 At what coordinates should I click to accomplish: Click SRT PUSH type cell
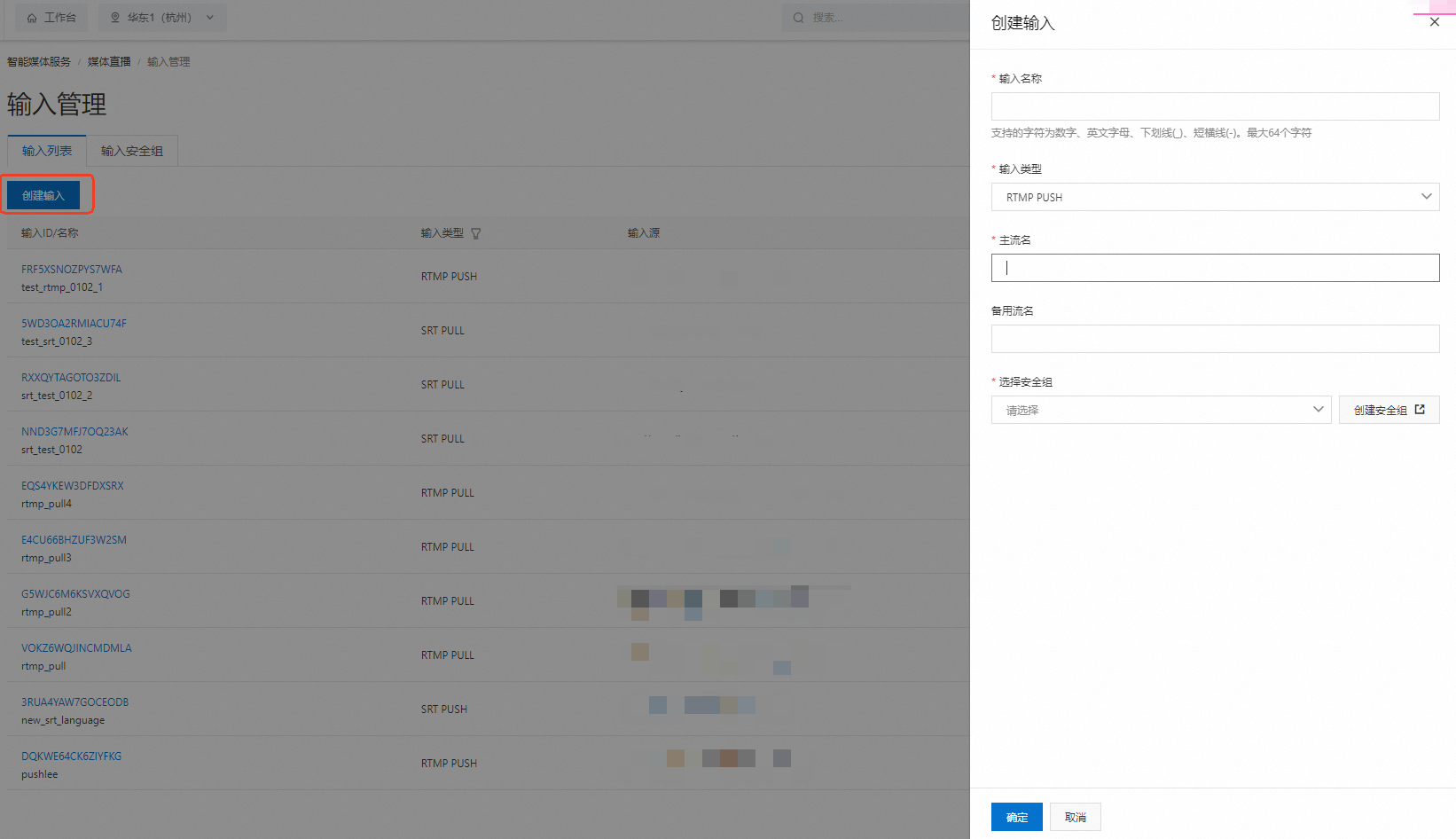(x=444, y=710)
